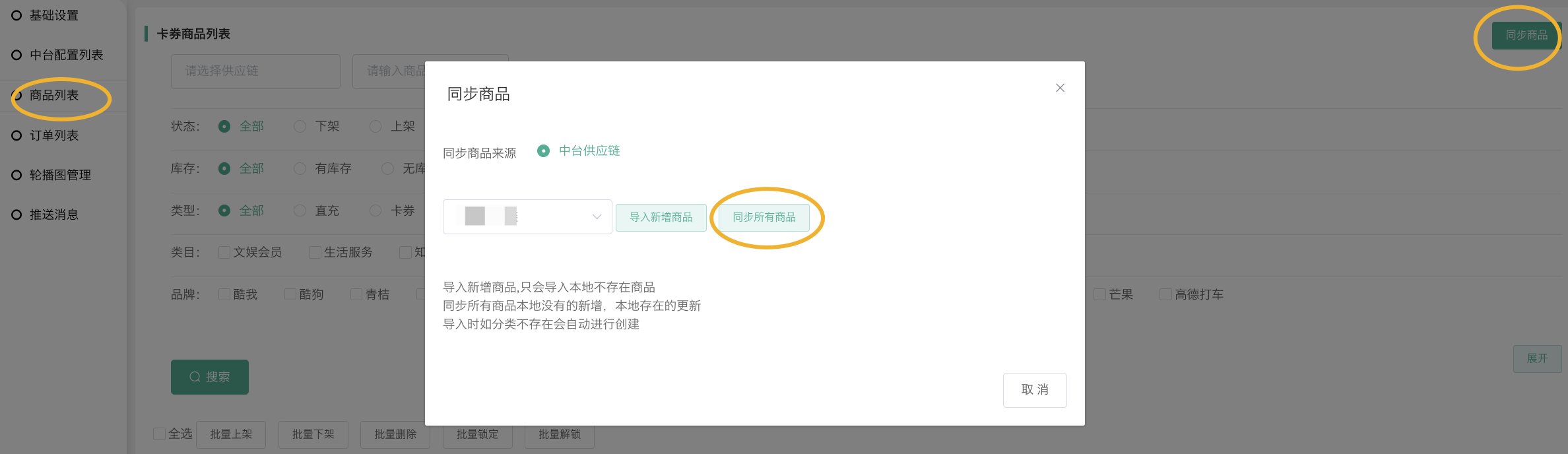Open 中台配置列表 sidebar item
This screenshot has width=1568, height=454.
(x=66, y=55)
